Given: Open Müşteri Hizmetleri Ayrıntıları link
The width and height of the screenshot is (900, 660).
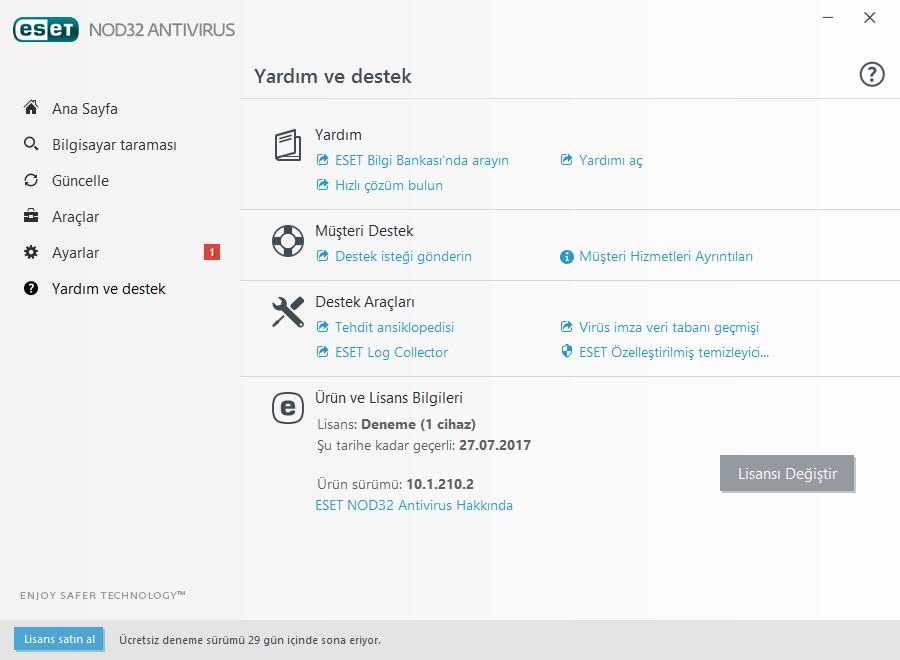Looking at the screenshot, I should click(666, 256).
